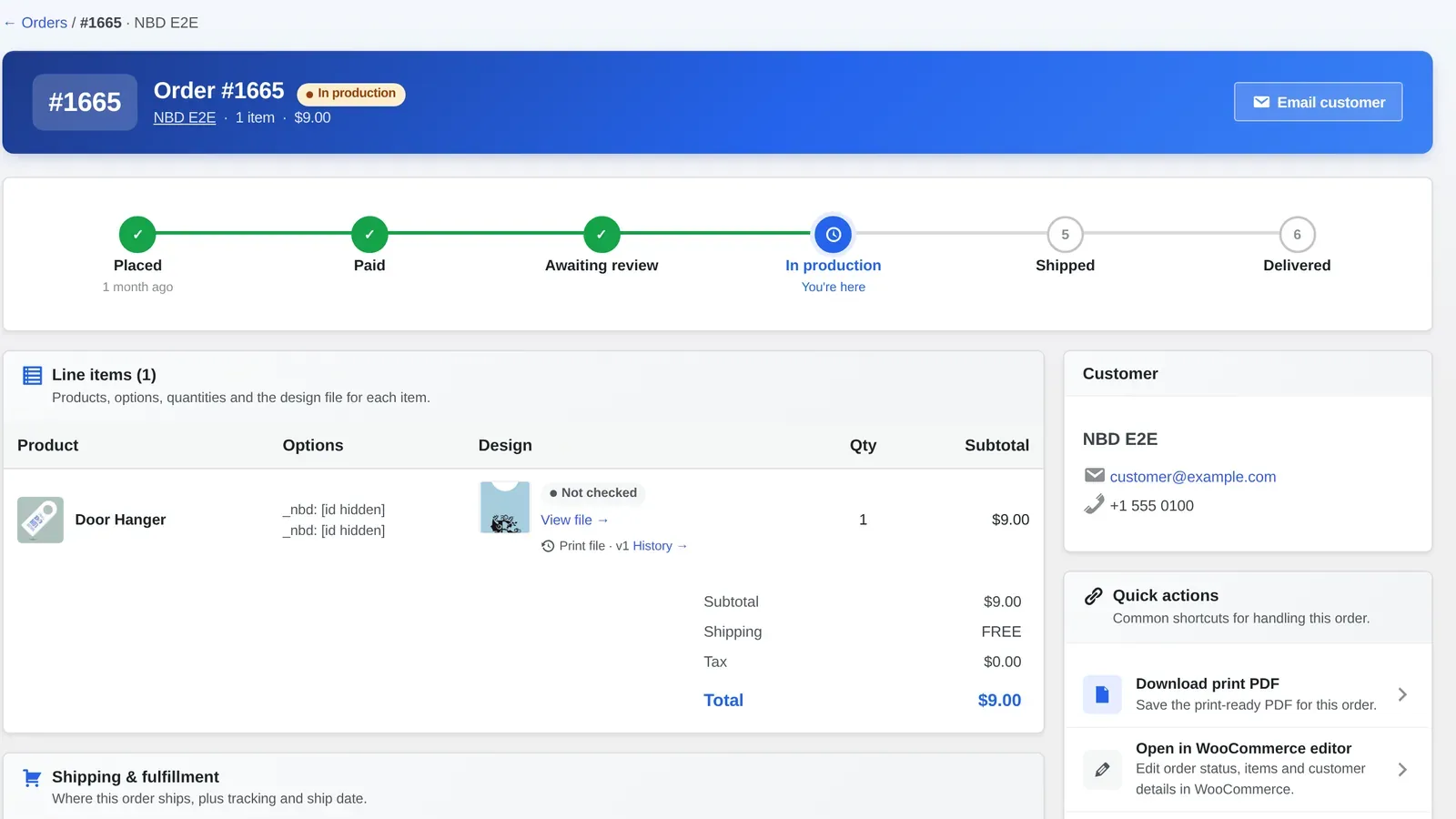
Task: Click the pencil icon for WooCommerce editor
Action: coord(1102,769)
